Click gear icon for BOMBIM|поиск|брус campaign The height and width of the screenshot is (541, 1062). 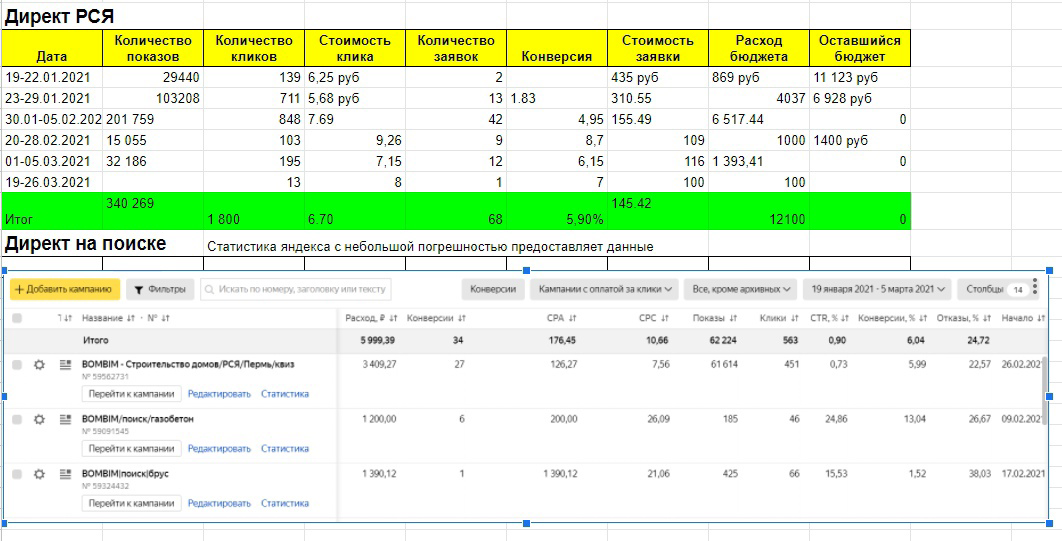tap(39, 475)
